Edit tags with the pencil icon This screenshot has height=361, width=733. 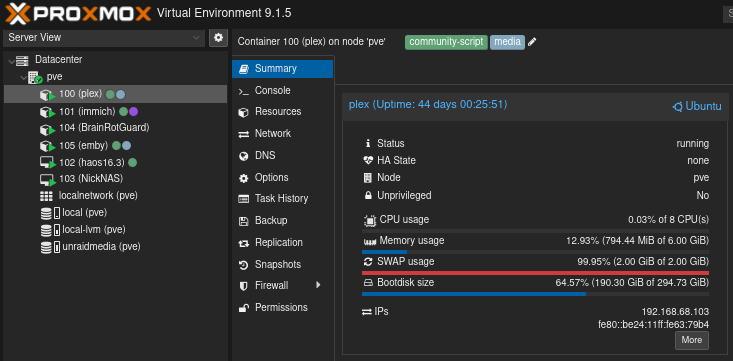[532, 42]
